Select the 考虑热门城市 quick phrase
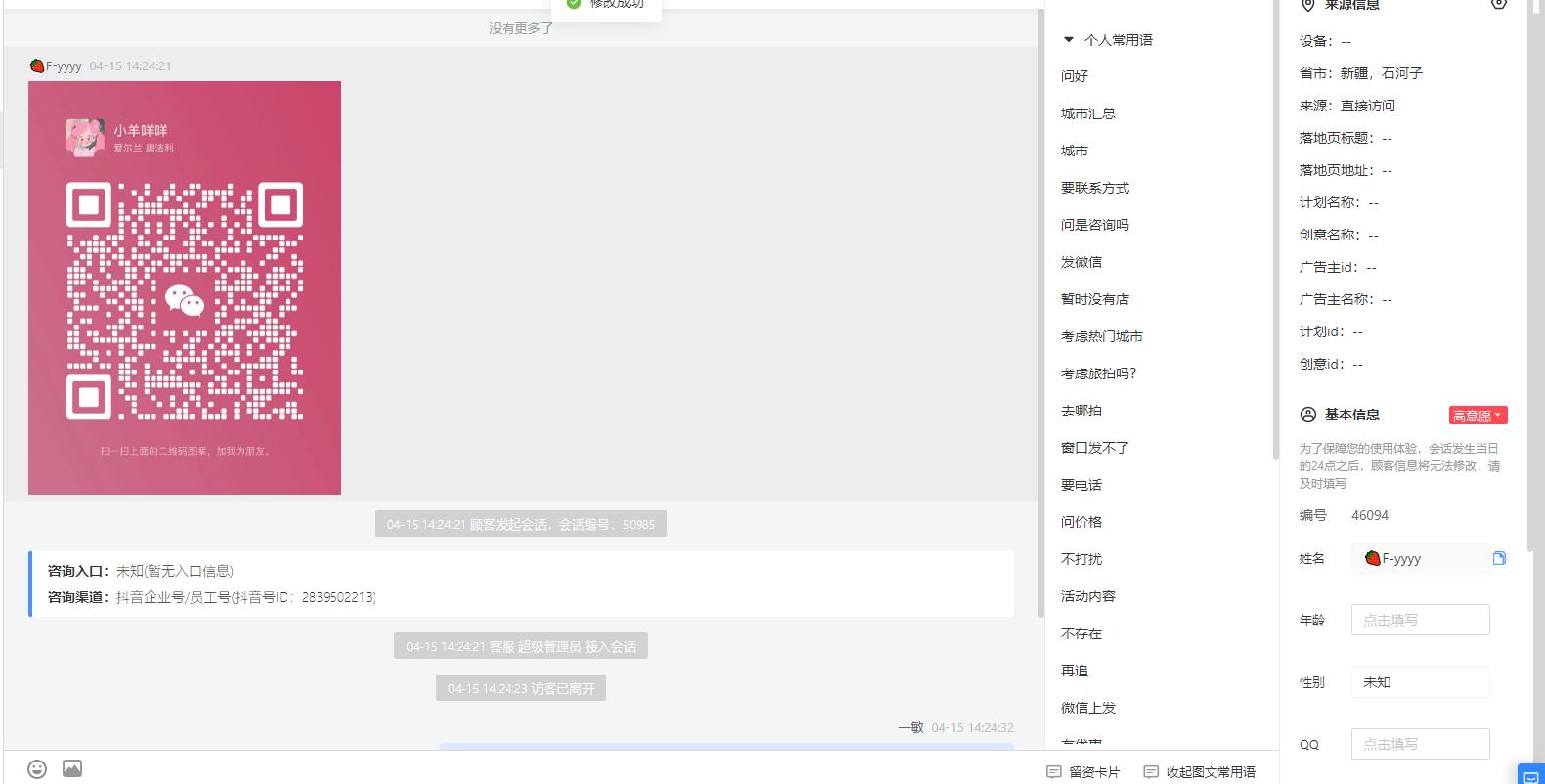 tap(1102, 336)
